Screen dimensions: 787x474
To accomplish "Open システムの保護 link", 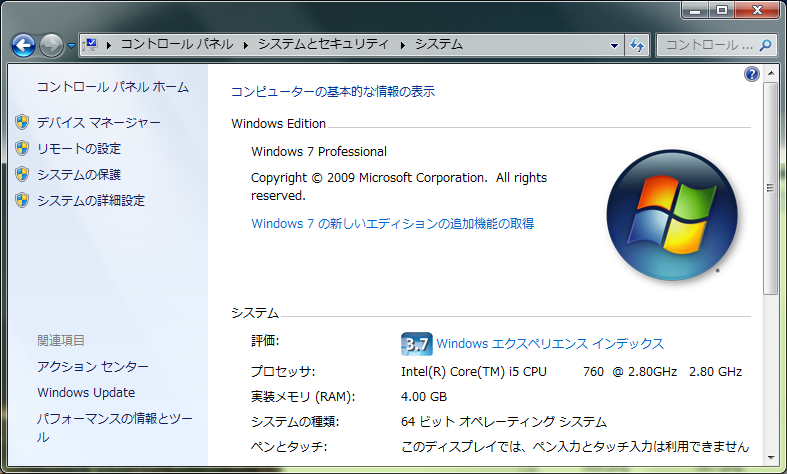I will [79, 175].
